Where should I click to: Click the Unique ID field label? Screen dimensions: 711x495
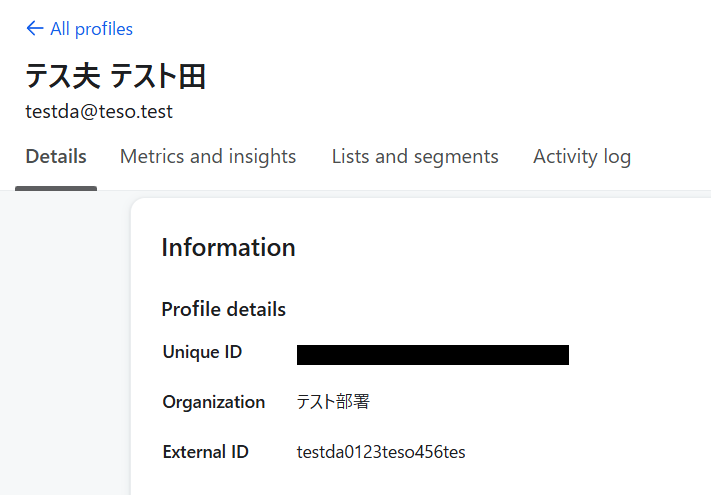coord(202,352)
